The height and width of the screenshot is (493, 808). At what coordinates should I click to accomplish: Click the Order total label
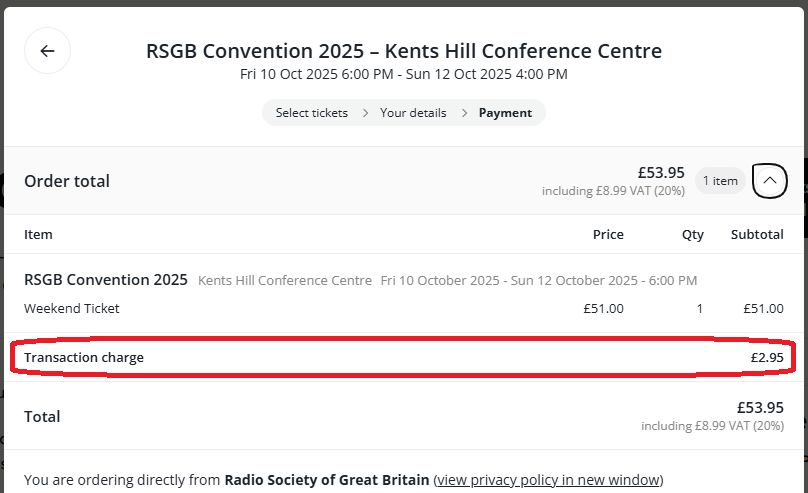[x=67, y=181]
